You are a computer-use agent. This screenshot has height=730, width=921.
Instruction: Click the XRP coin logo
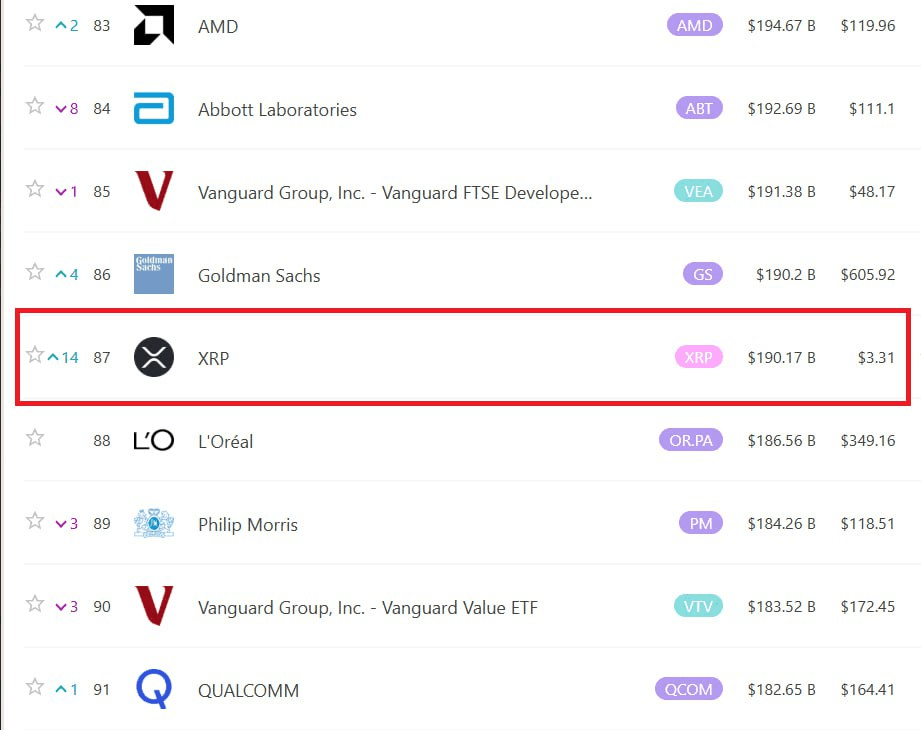[x=154, y=357]
